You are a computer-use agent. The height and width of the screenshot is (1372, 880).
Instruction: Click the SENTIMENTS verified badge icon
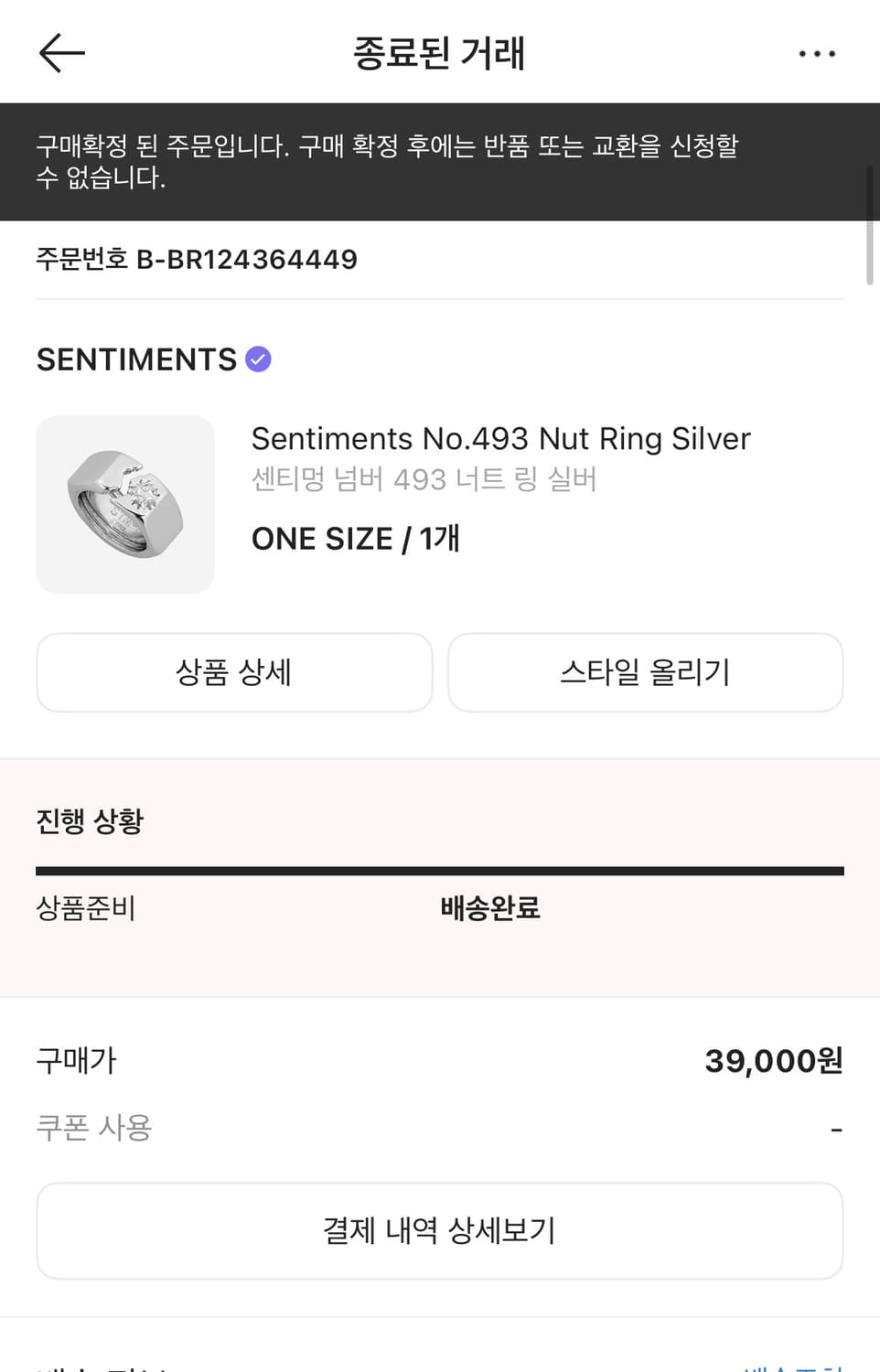point(259,359)
